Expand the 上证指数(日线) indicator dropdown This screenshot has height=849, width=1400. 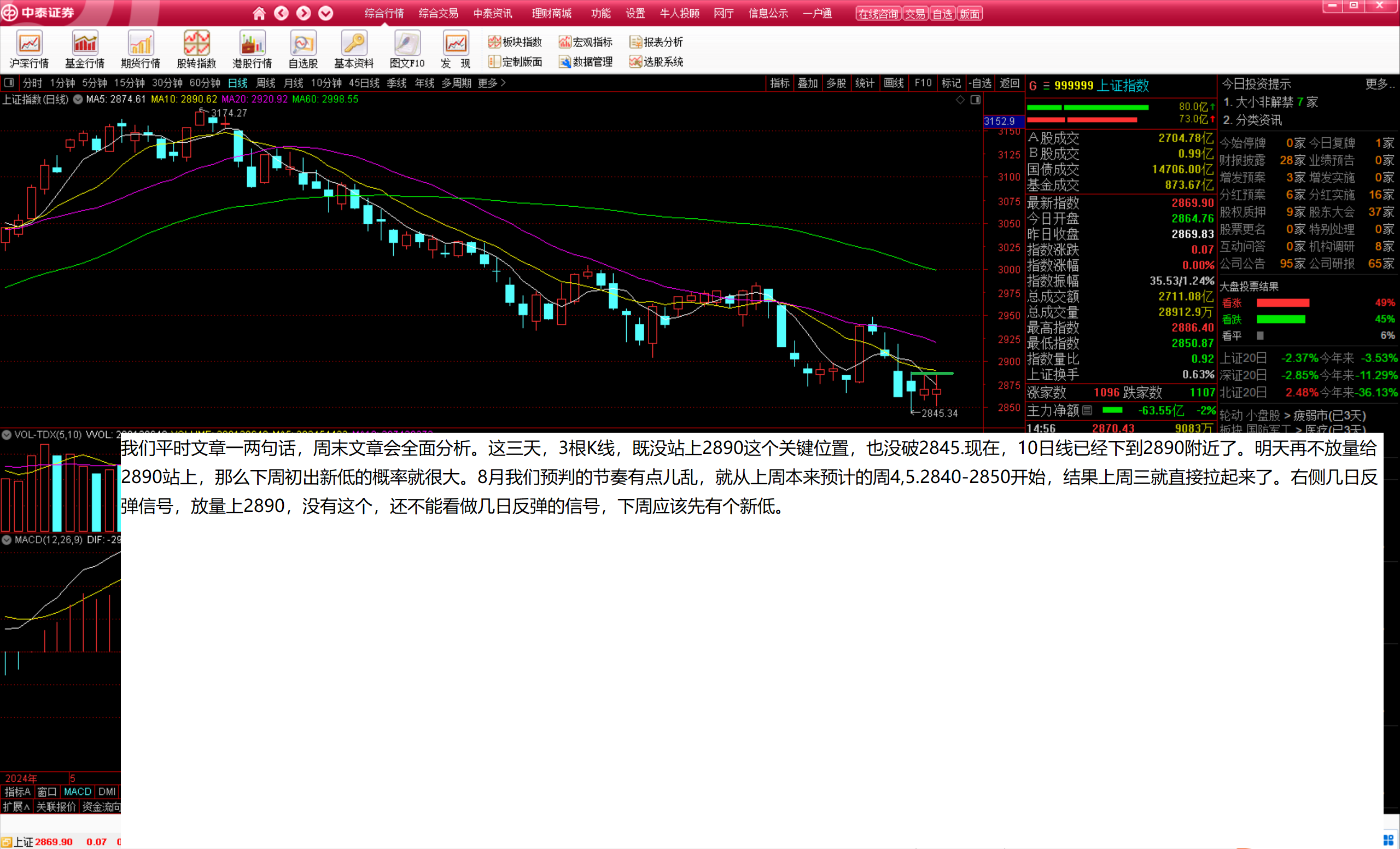pyautogui.click(x=78, y=100)
